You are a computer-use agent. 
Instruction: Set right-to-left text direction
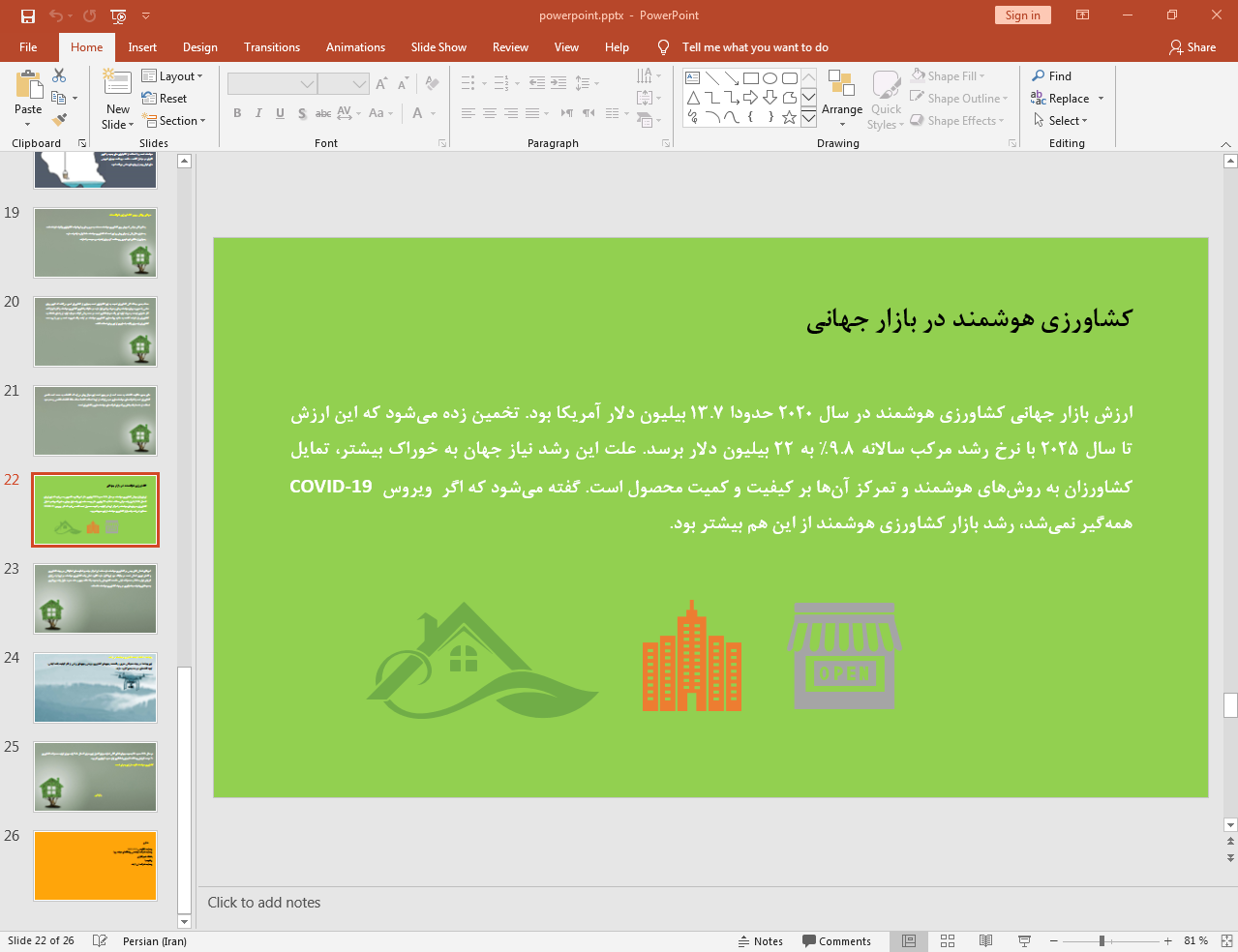click(589, 113)
